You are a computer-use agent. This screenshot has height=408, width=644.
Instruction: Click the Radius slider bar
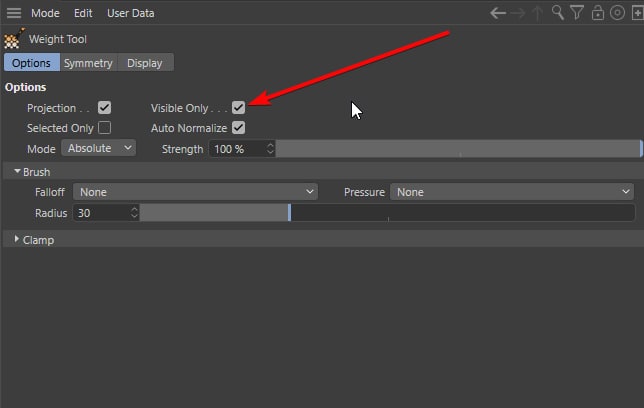pos(387,213)
